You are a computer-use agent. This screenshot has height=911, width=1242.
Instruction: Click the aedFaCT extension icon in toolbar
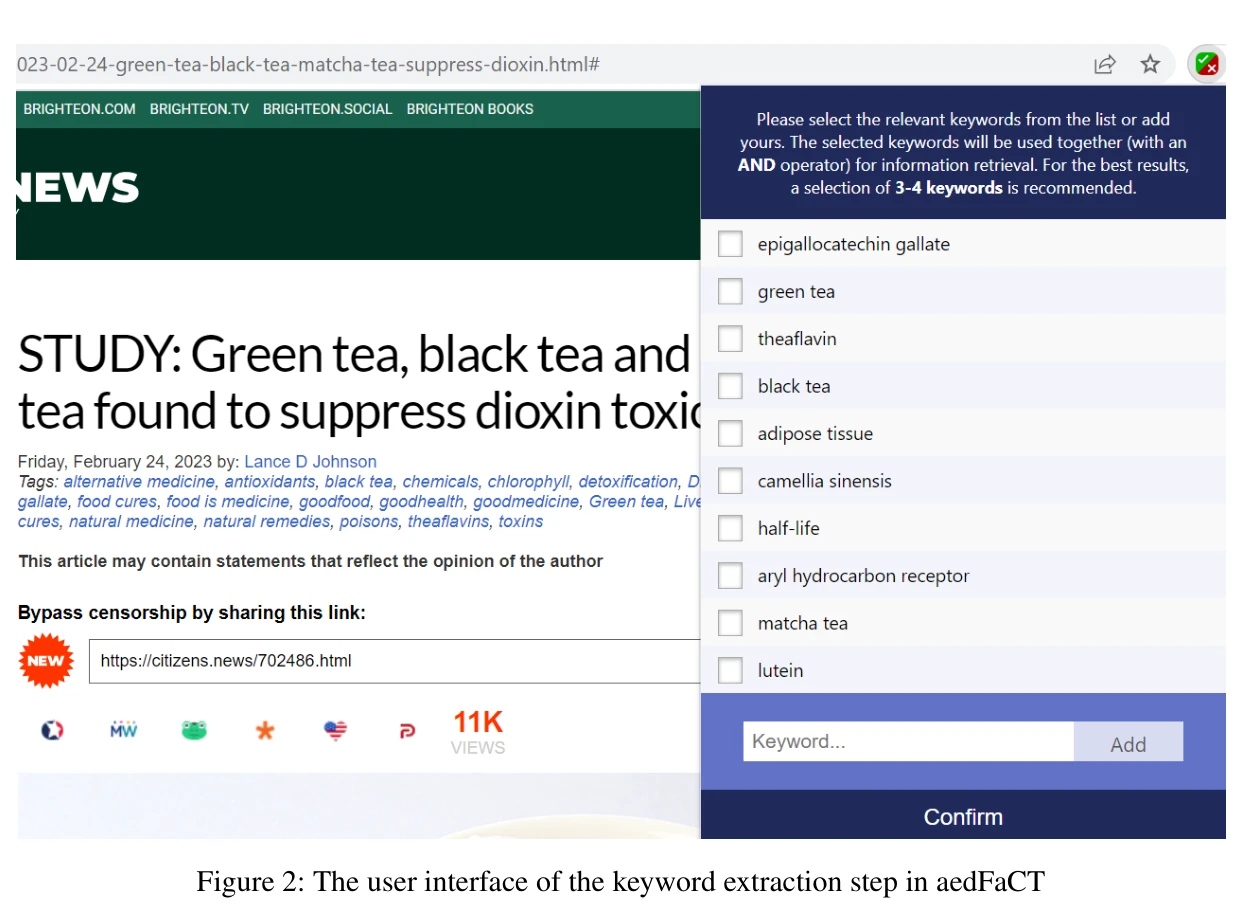click(x=1206, y=65)
